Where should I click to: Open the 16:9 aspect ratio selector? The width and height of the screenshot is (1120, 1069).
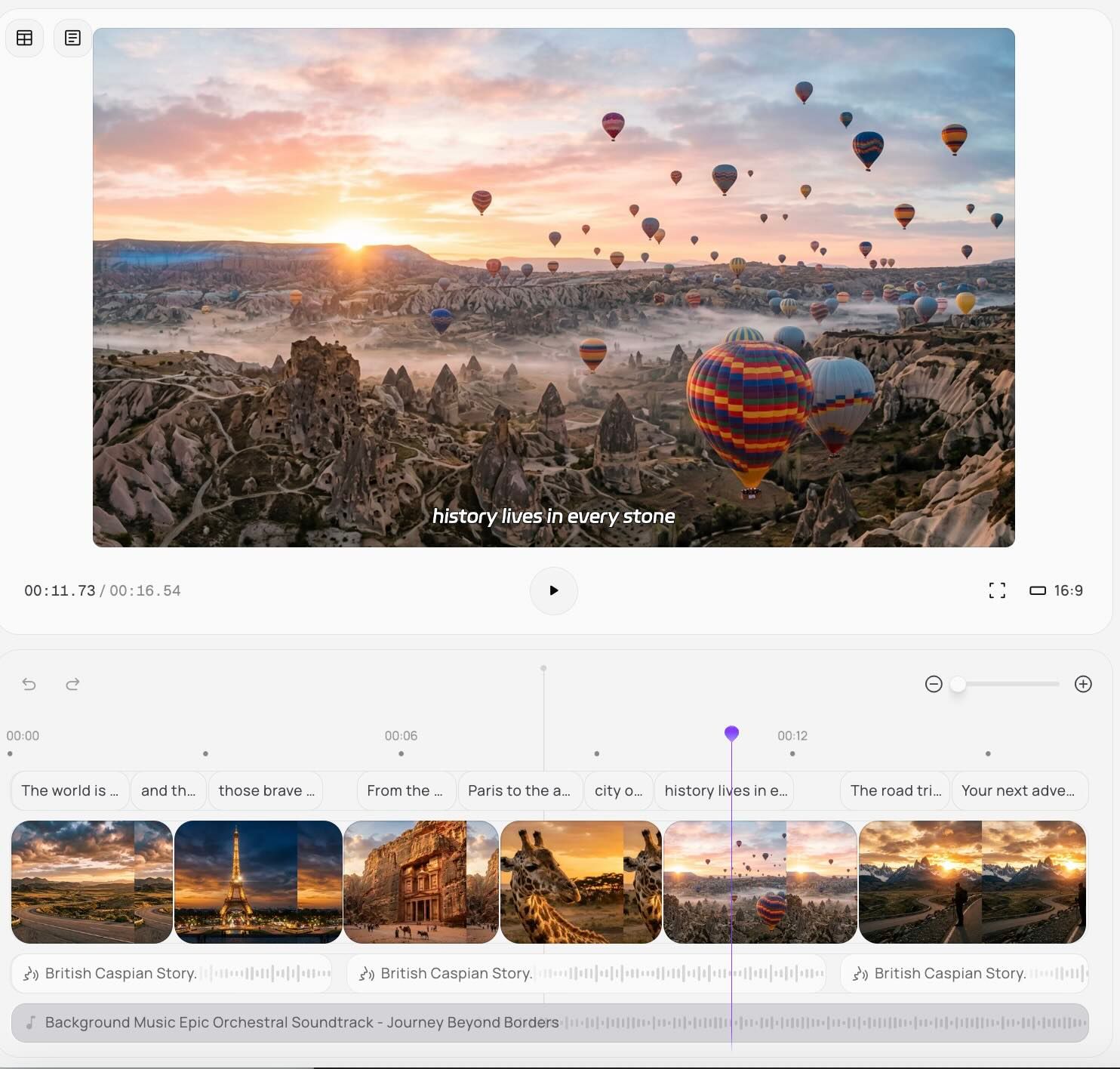(x=1057, y=590)
